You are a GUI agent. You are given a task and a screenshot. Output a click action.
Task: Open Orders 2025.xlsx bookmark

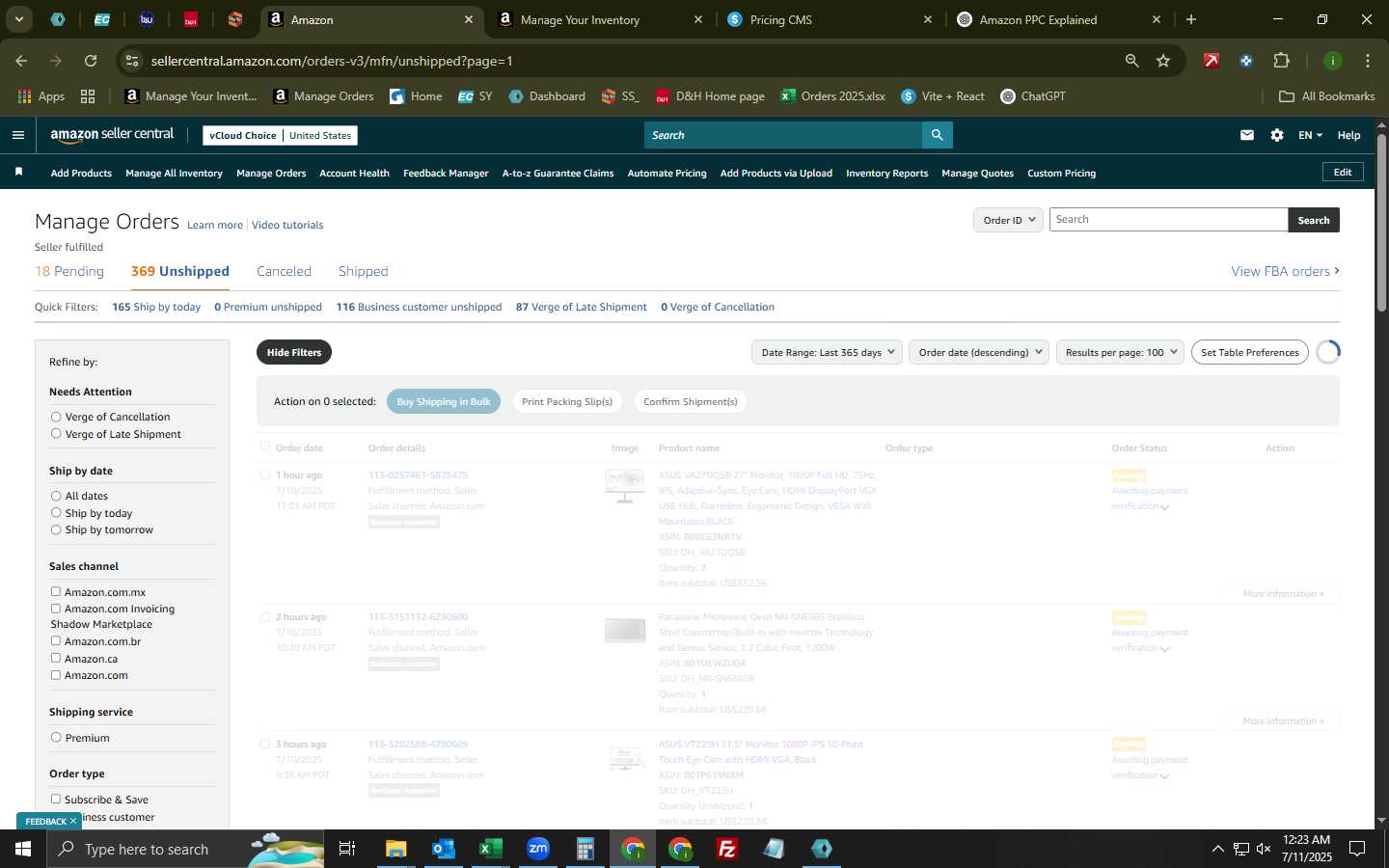pyautogui.click(x=833, y=96)
